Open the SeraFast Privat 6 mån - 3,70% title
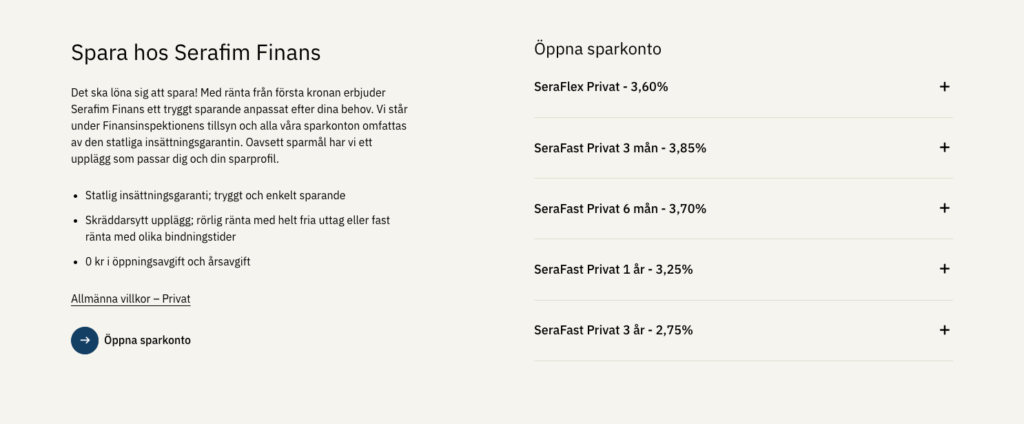This screenshot has height=424, width=1024. click(620, 208)
